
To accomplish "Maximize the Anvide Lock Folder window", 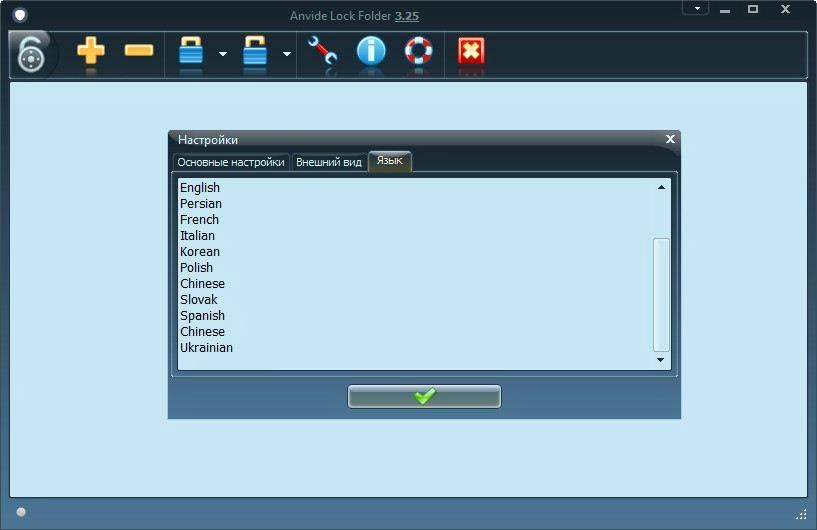I will click(753, 9).
